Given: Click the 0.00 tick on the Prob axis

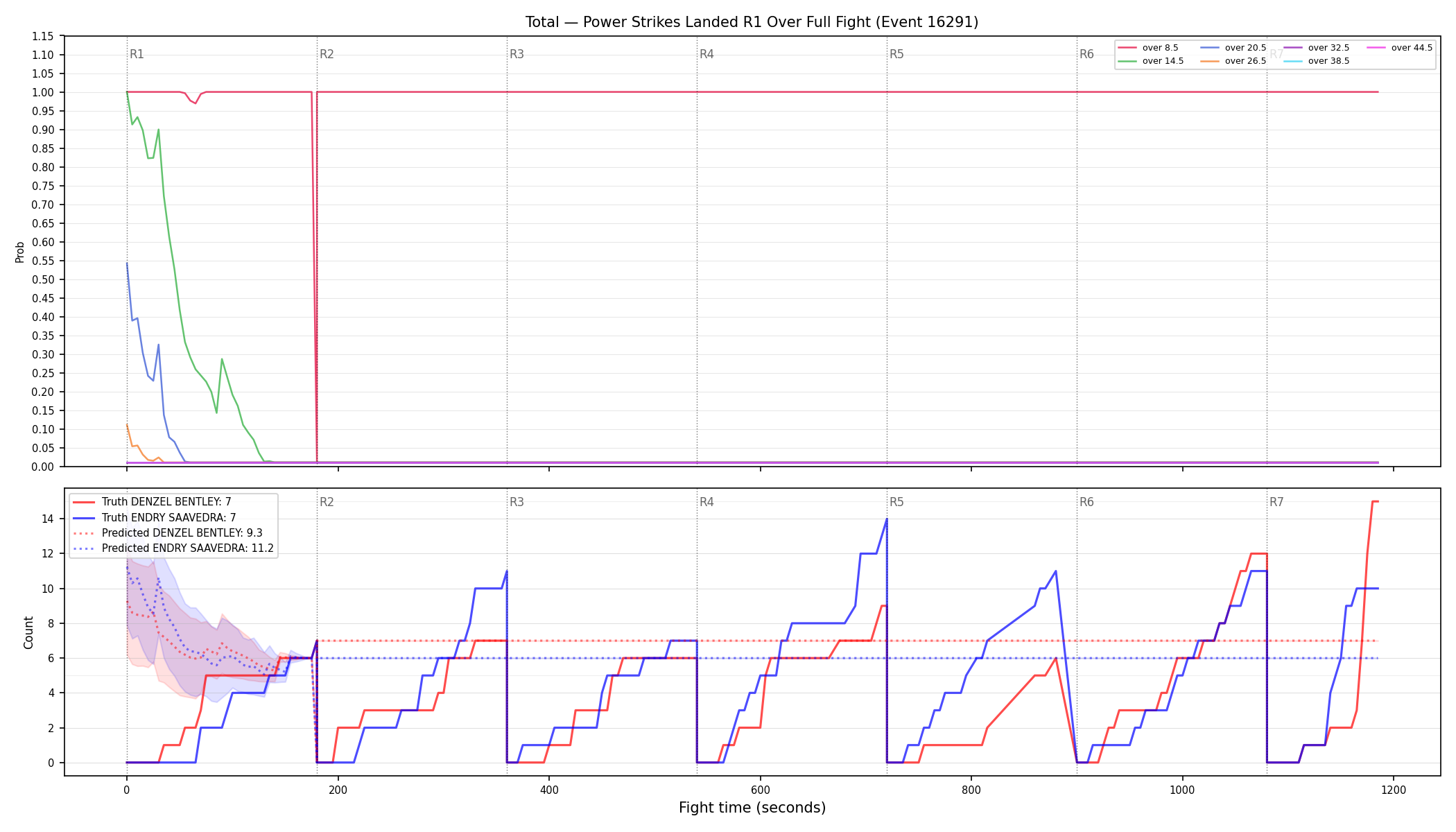Looking at the screenshot, I should click(44, 467).
